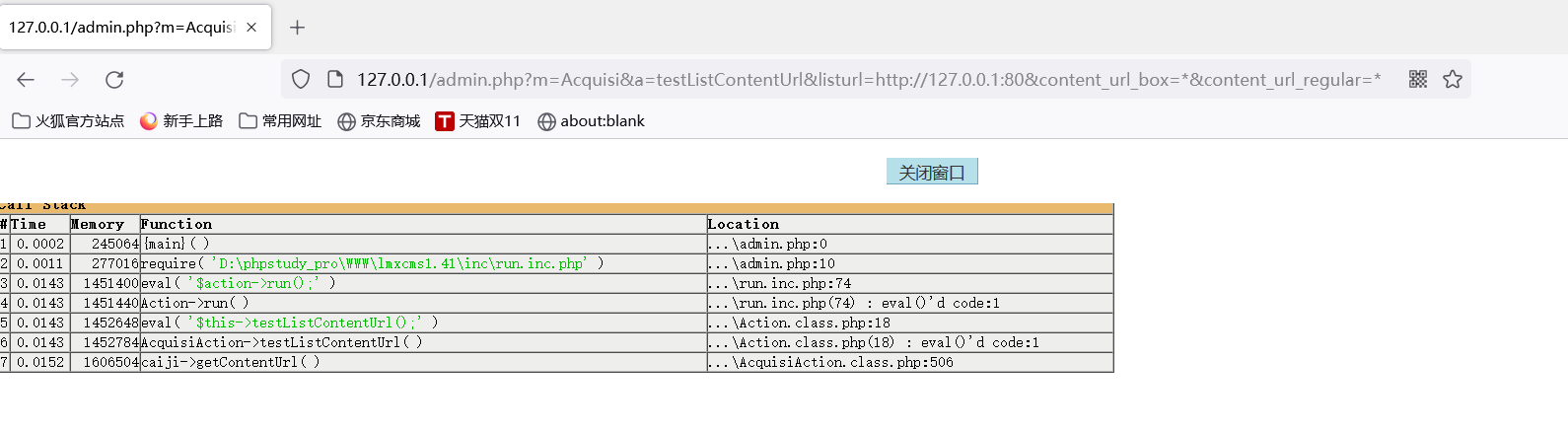Open the QR code icon in address bar
1568x432 pixels.
pos(1418,79)
